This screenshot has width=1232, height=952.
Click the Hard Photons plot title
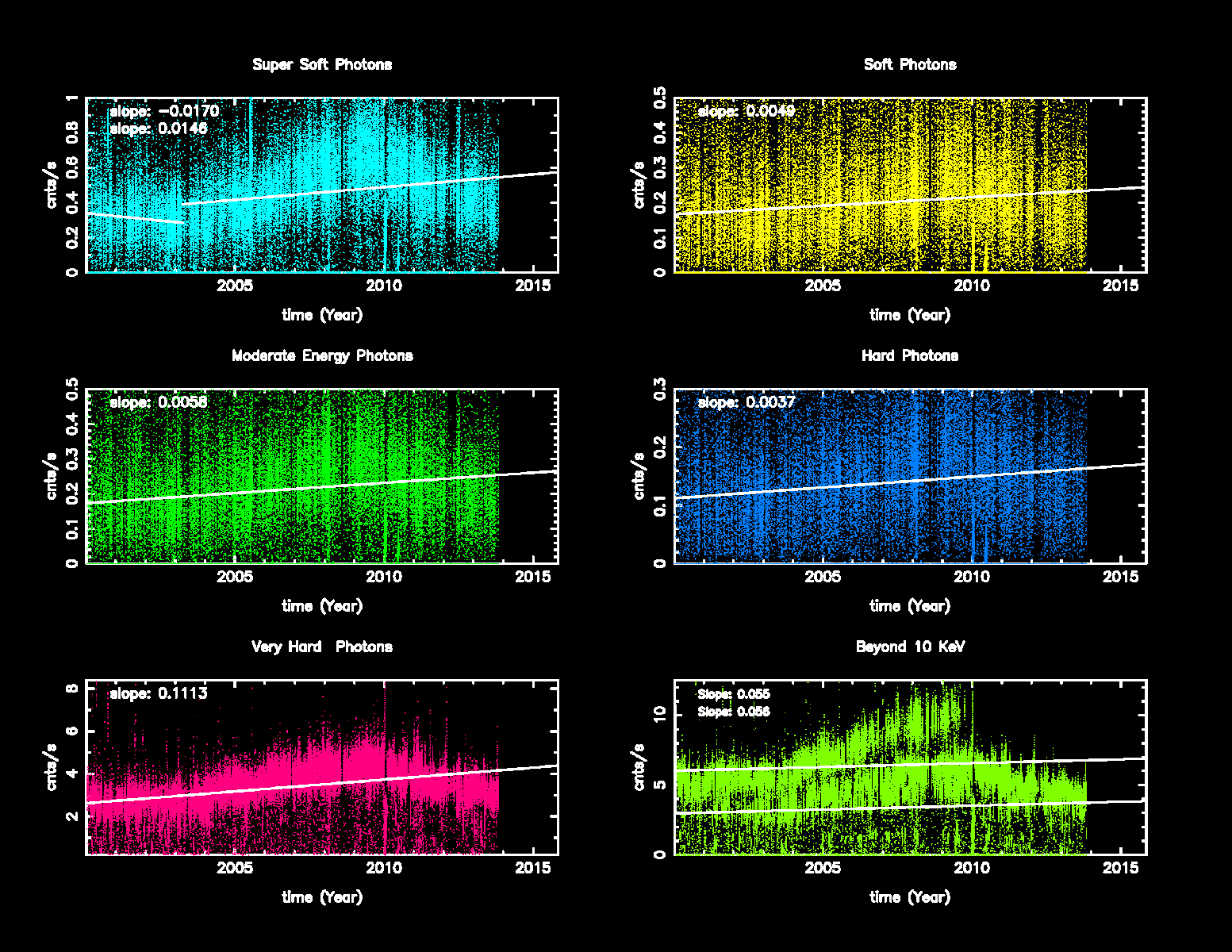910,355
